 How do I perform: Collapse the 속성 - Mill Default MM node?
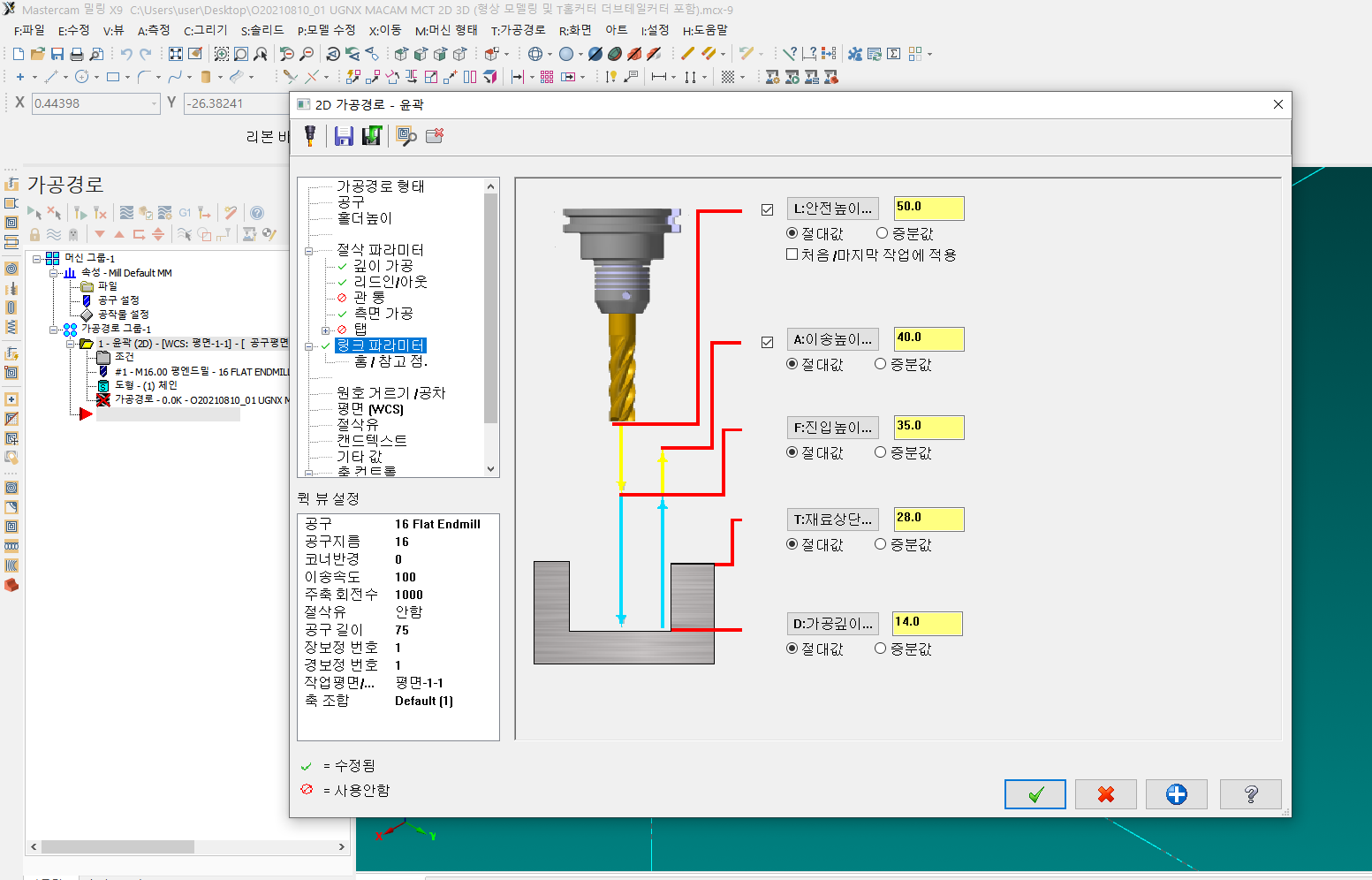(x=53, y=273)
